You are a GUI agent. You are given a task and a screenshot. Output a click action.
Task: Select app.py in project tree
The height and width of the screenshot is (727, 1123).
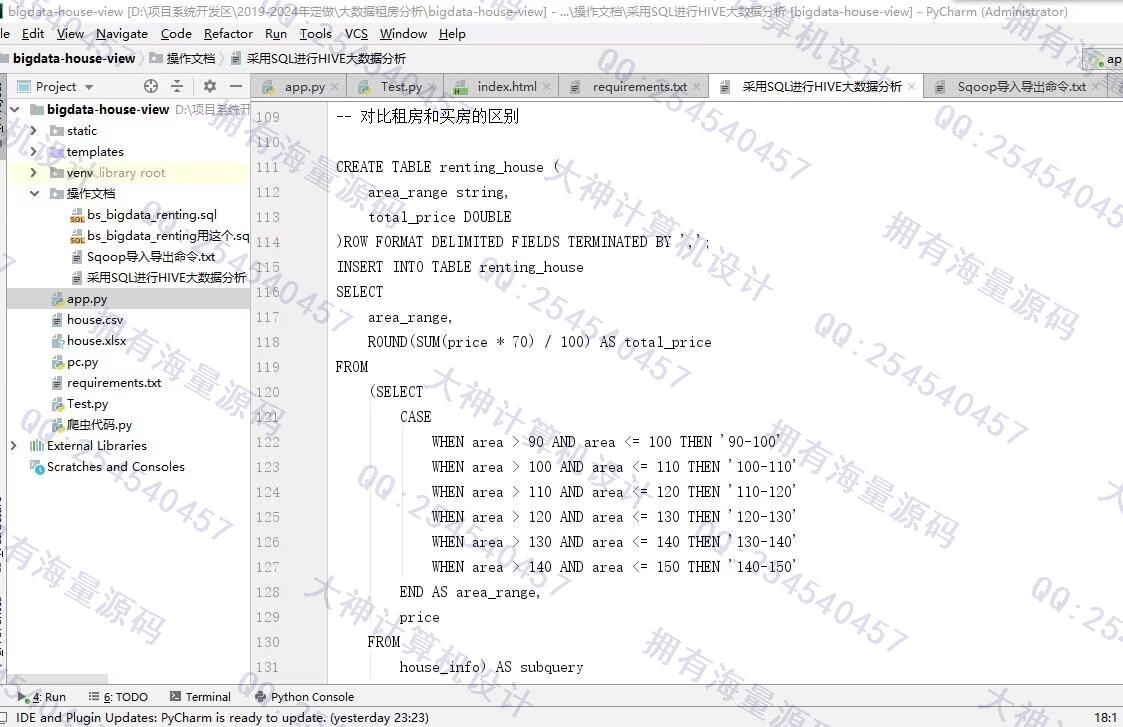[79, 299]
